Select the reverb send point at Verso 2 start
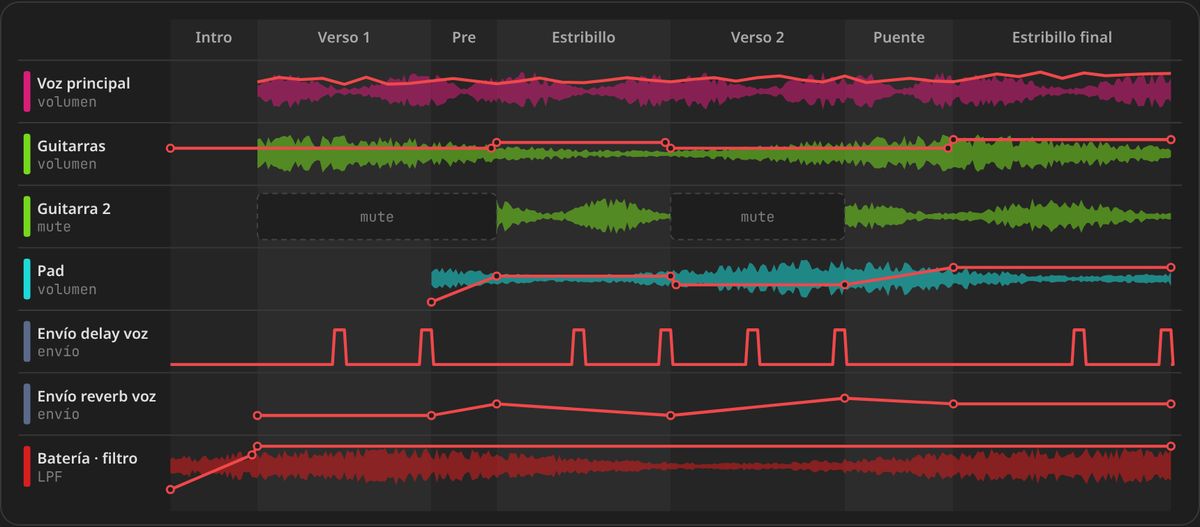 [670, 415]
